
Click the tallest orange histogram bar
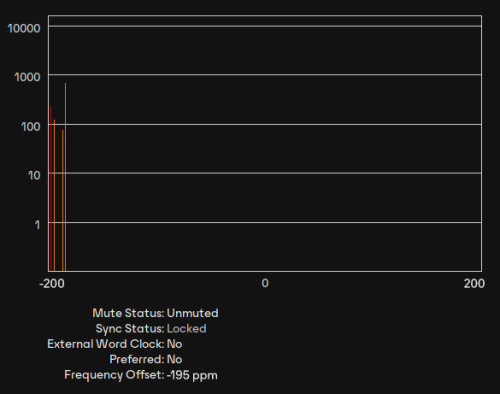coord(65,177)
